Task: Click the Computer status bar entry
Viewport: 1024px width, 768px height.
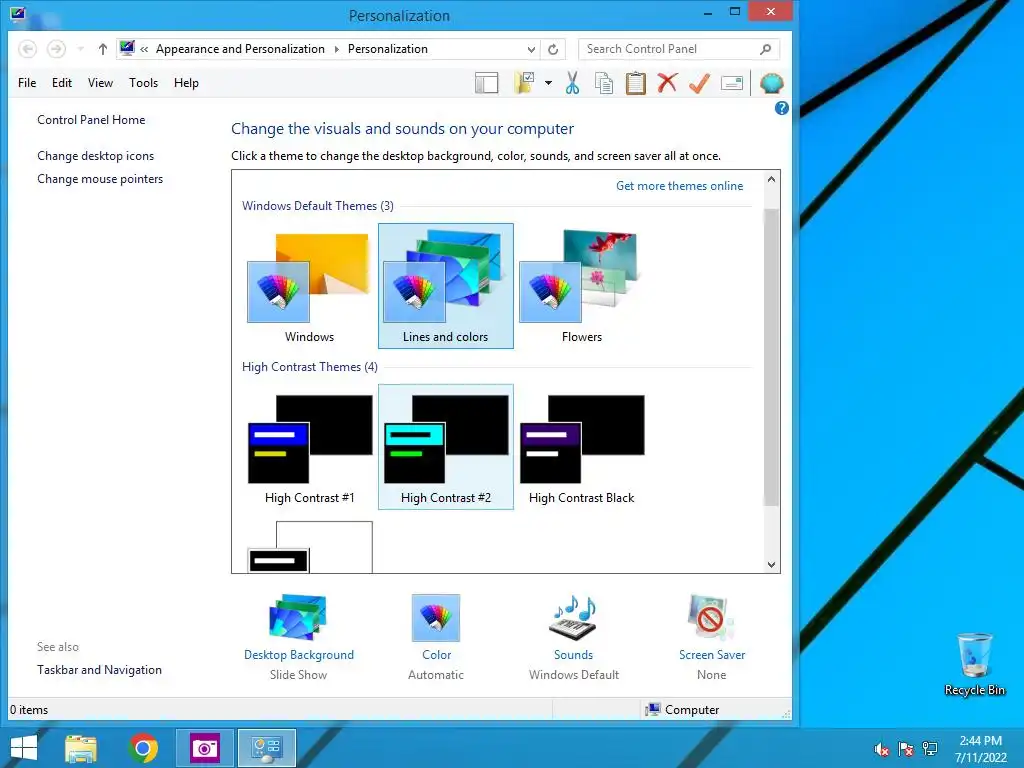Action: click(682, 710)
